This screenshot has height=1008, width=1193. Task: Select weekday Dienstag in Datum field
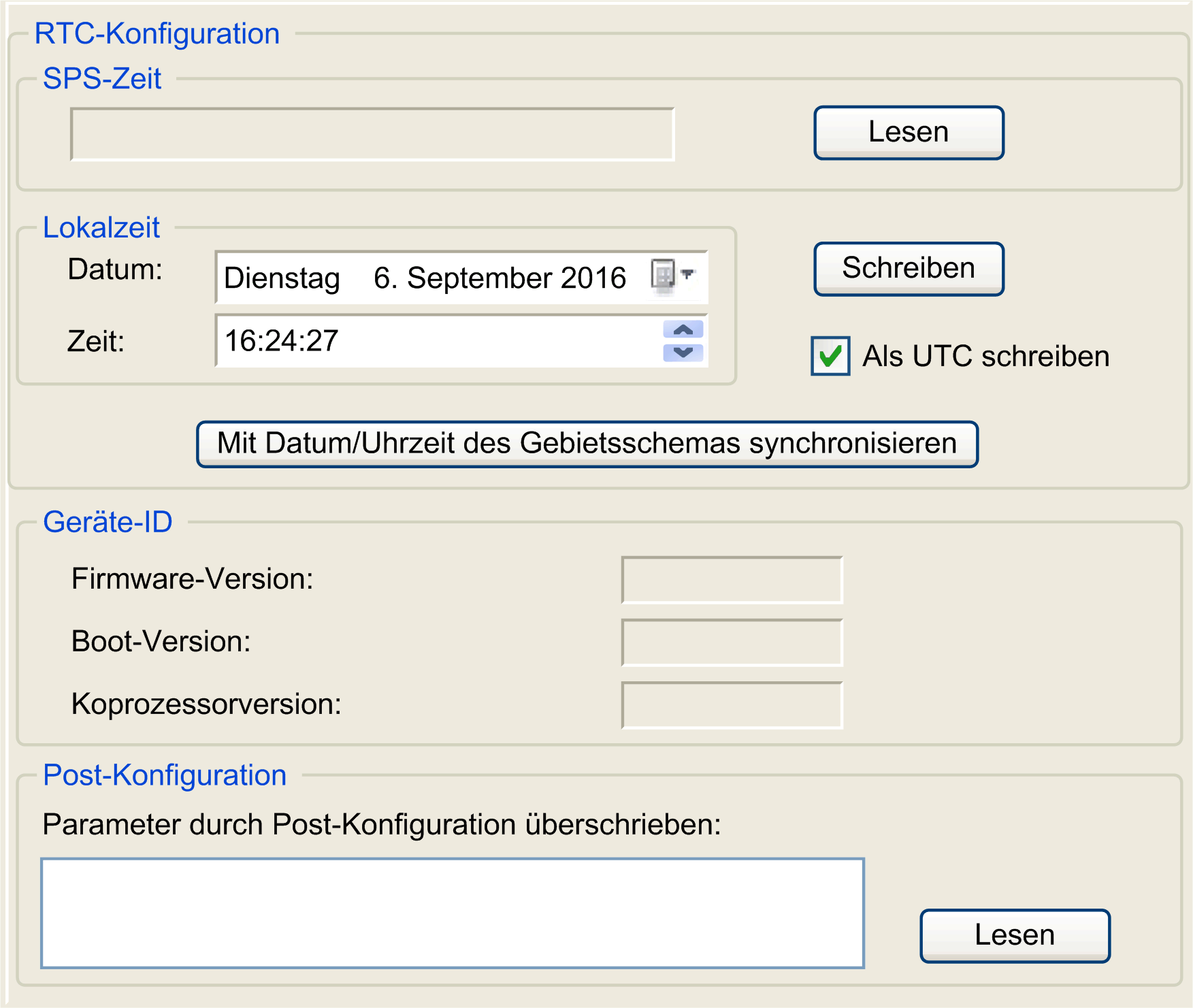282,278
